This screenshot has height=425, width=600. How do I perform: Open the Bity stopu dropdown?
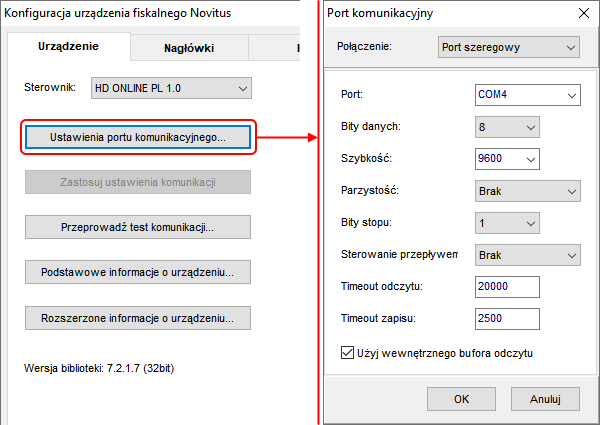point(507,223)
